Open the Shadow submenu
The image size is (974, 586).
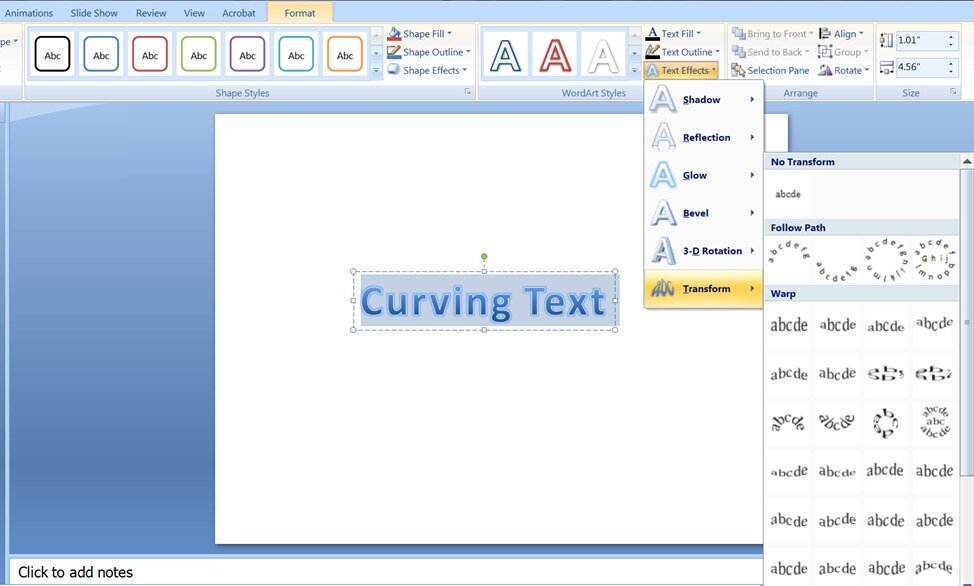(704, 100)
